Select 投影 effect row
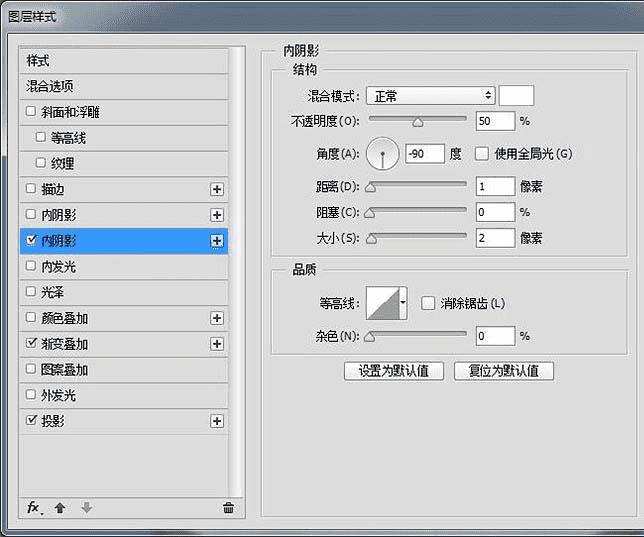 click(x=123, y=421)
